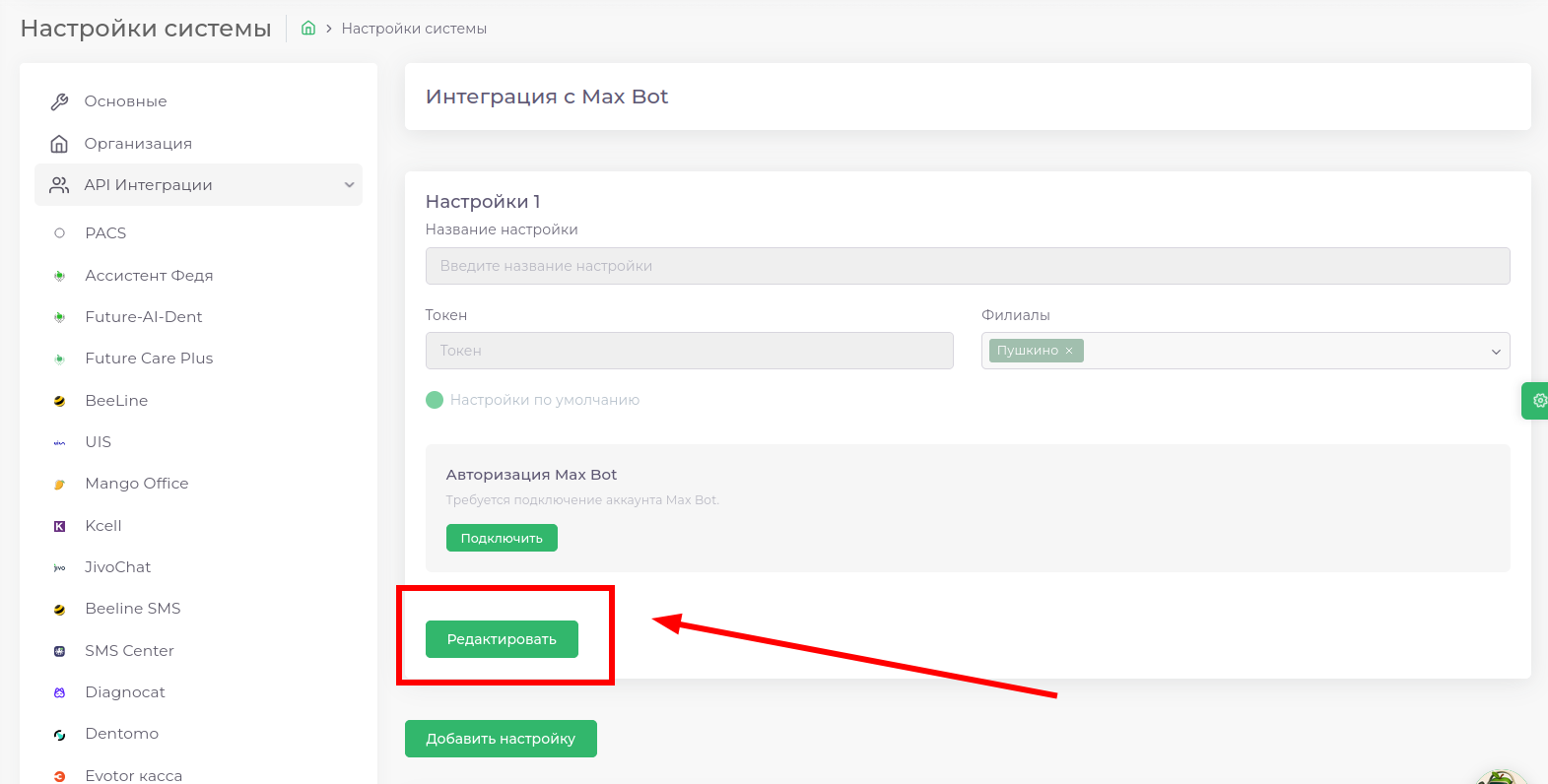The image size is (1548, 784).
Task: Click the wrench icon beside Основные
Action: pyautogui.click(x=59, y=101)
